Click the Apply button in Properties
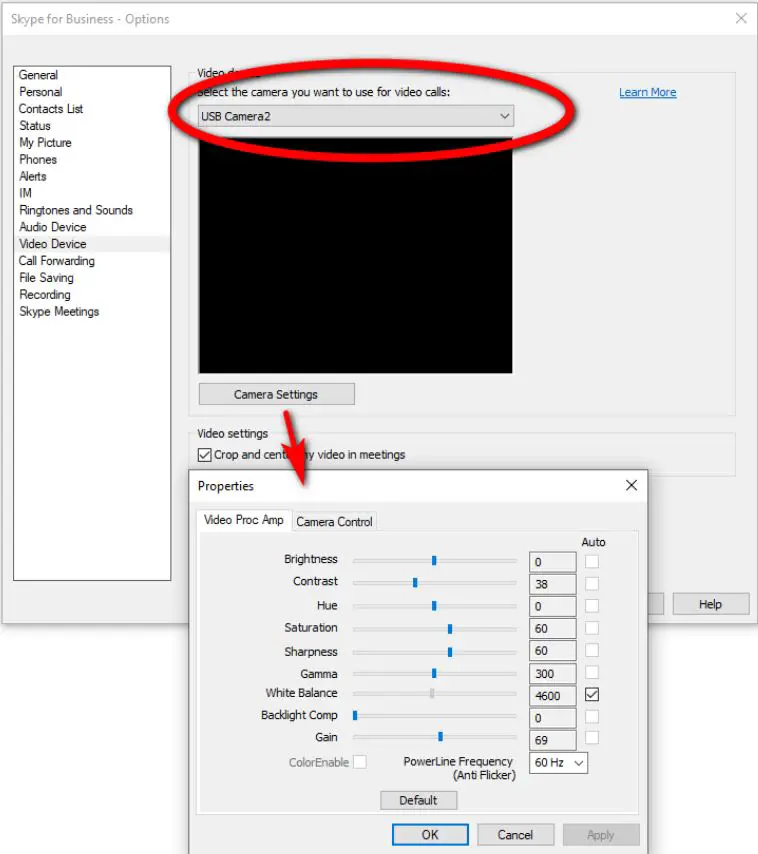 click(601, 835)
